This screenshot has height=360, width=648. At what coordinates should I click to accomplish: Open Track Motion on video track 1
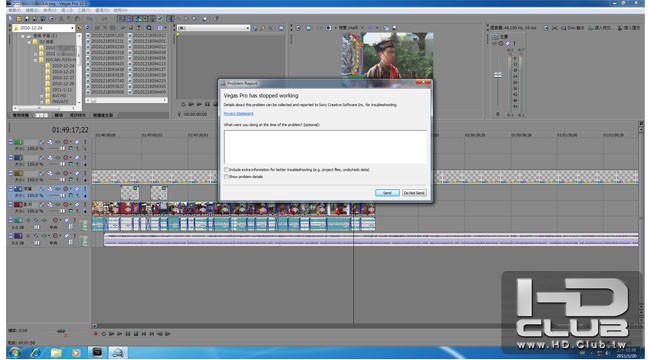click(x=50, y=142)
